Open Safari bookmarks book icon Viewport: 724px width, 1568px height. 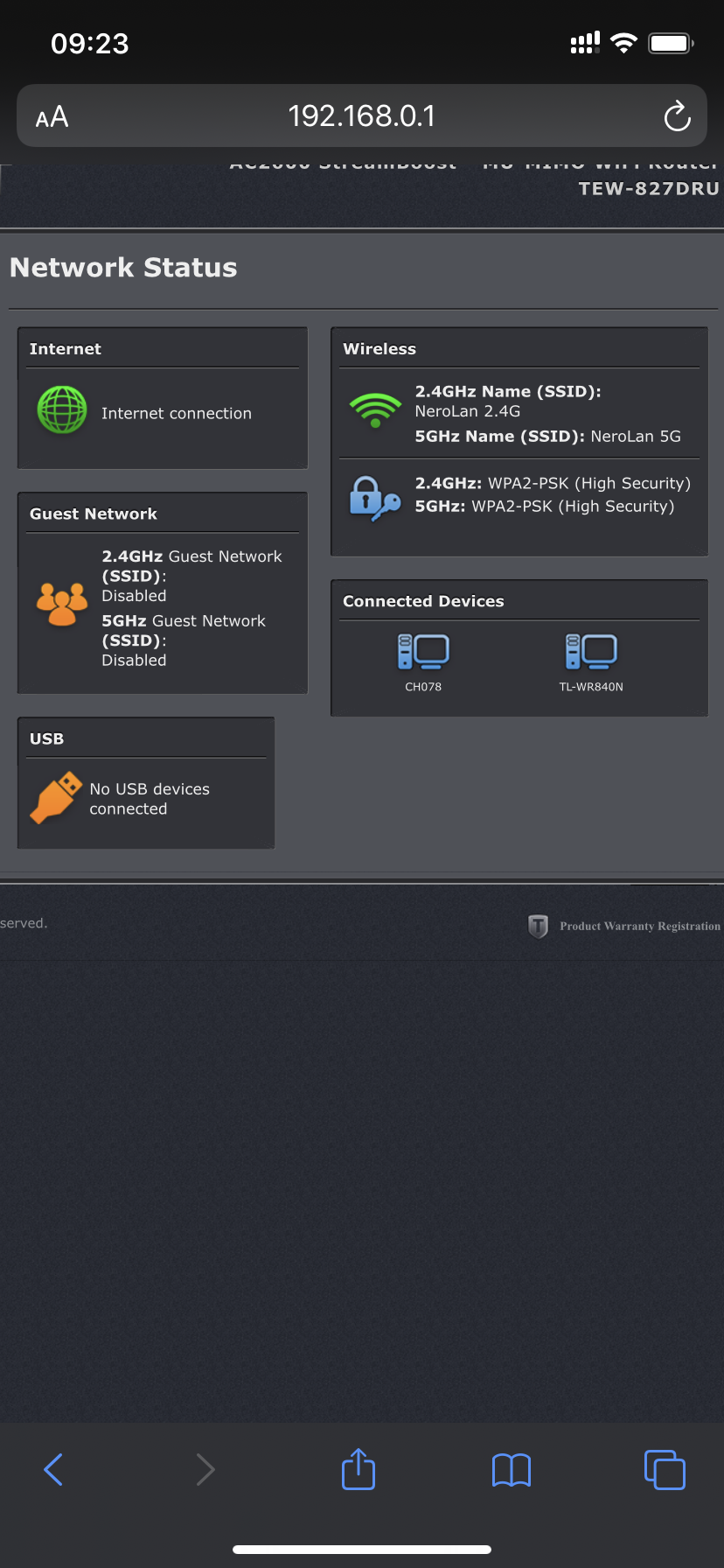[x=512, y=1470]
